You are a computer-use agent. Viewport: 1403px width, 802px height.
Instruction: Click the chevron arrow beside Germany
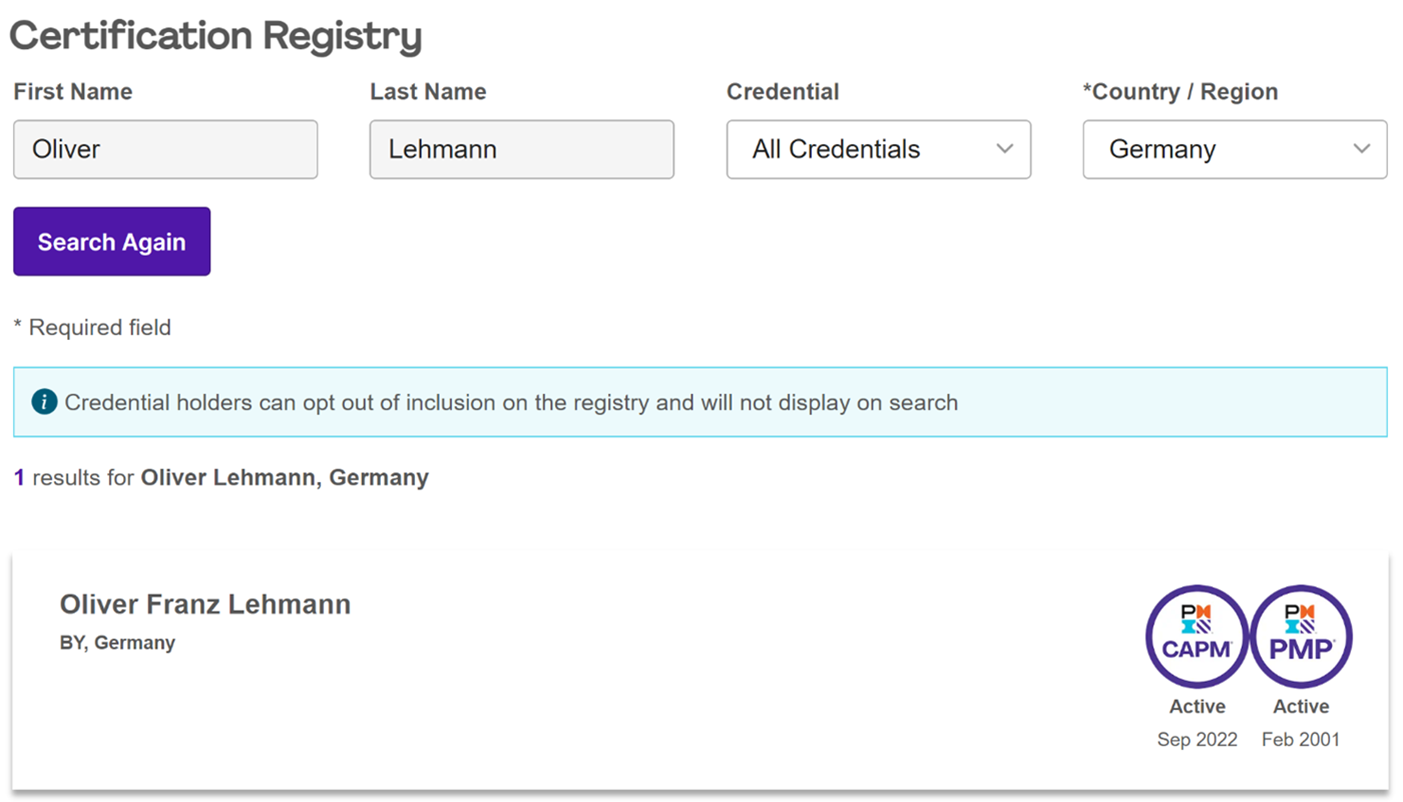tap(1361, 149)
